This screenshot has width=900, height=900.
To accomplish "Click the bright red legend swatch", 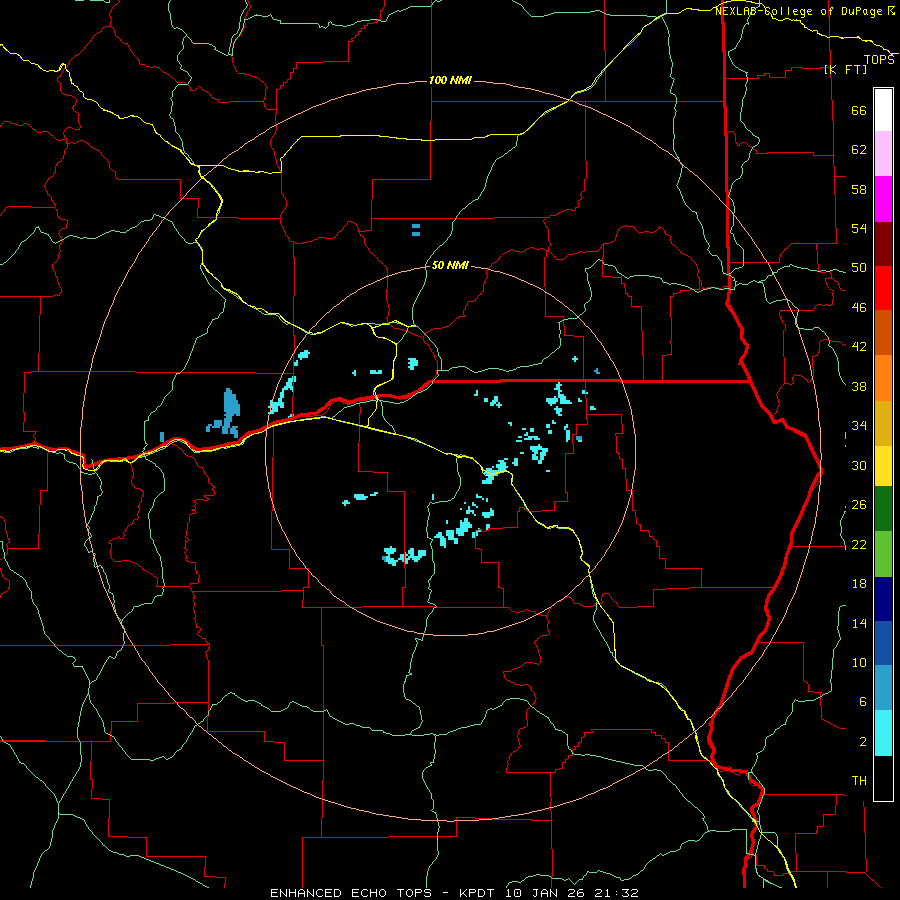I will (x=883, y=288).
